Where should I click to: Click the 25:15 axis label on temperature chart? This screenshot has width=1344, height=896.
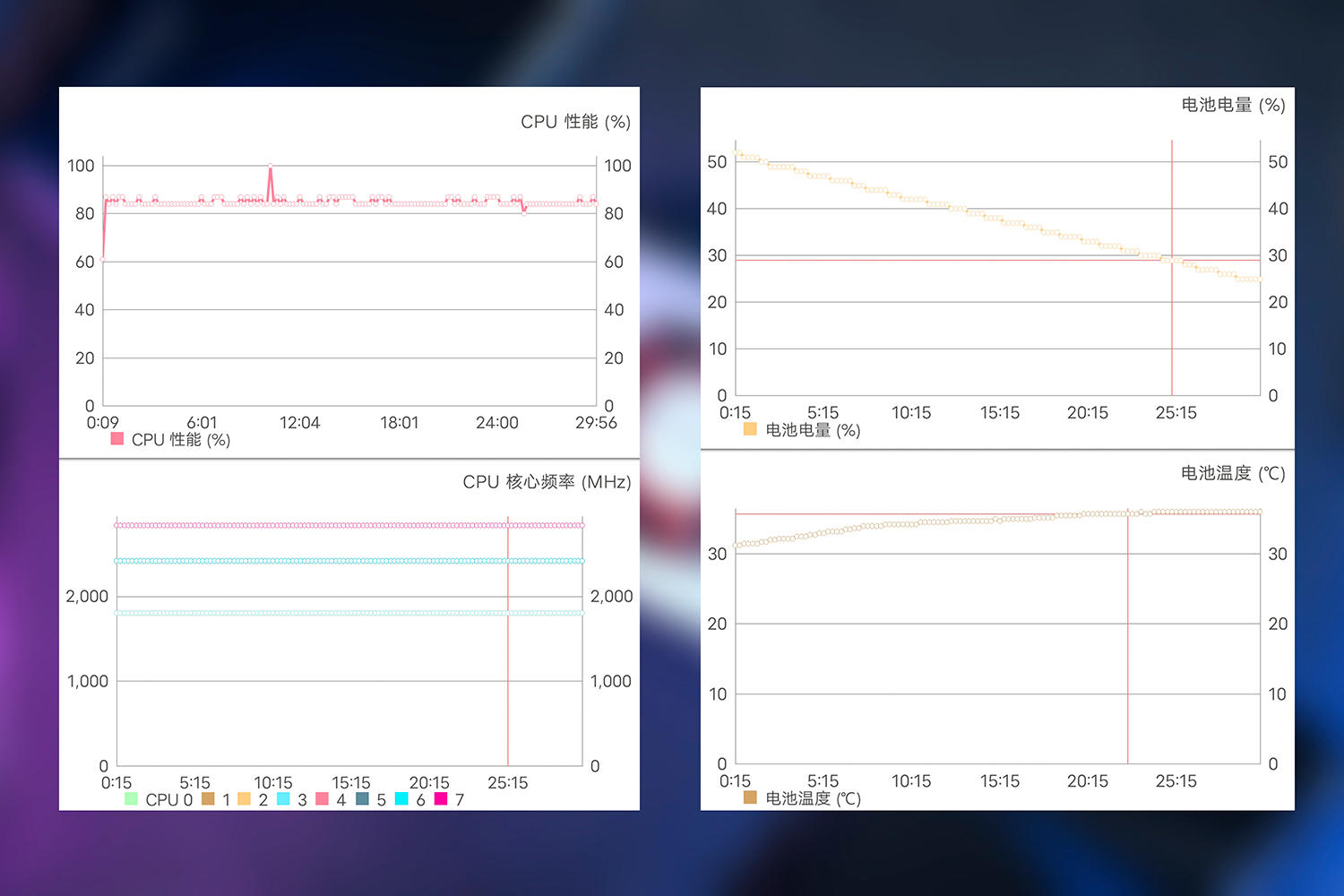1176,780
